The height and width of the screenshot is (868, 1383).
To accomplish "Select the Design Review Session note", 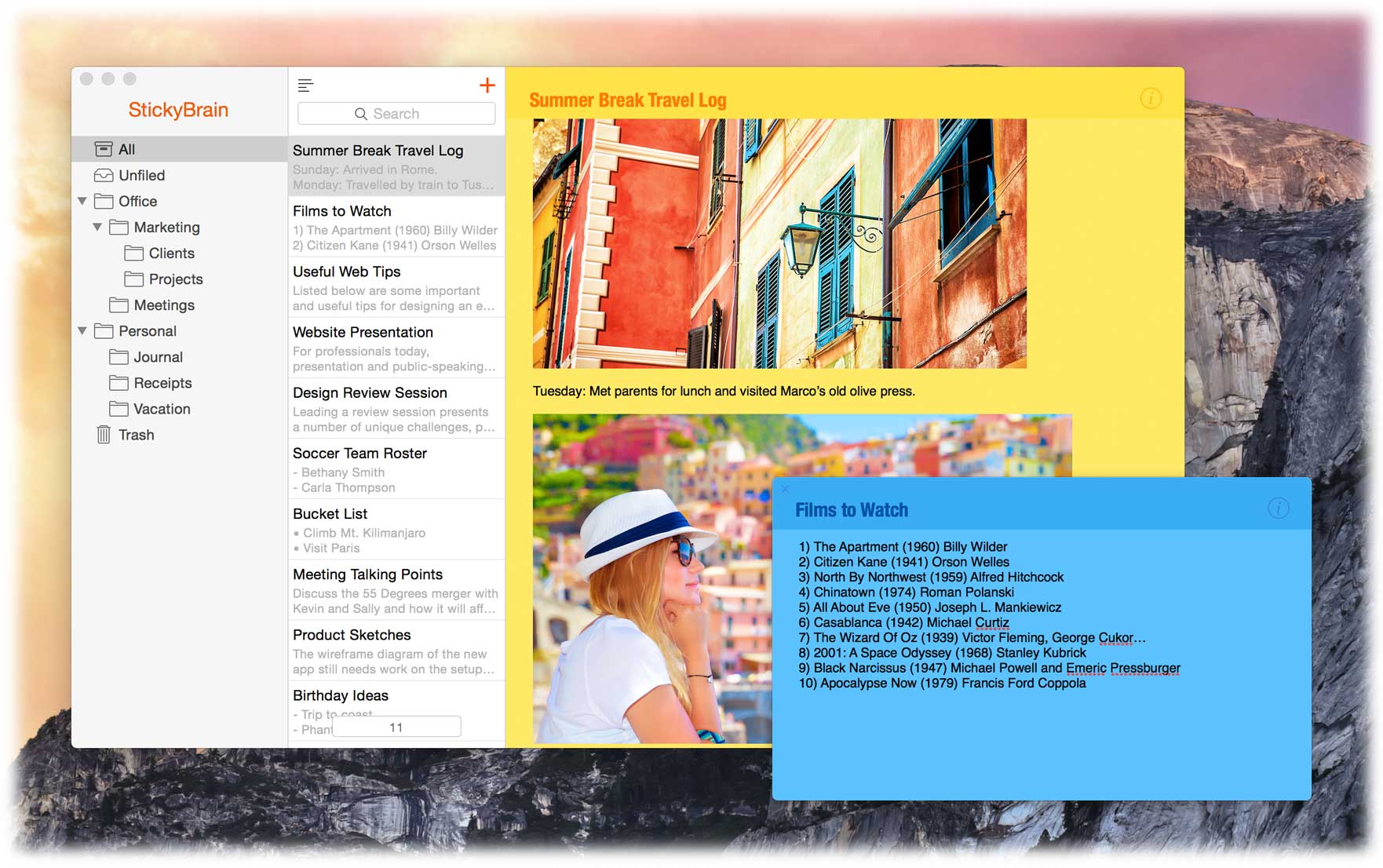I will coord(396,407).
